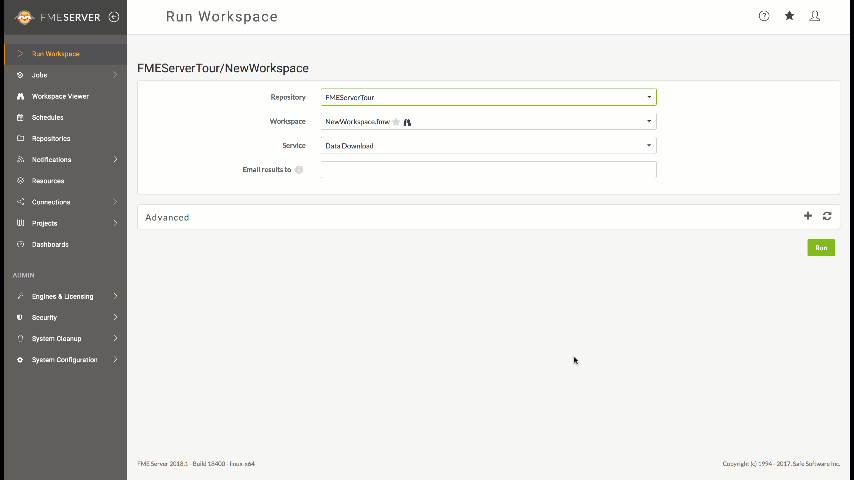
Task: Click the Schedules calendar icon
Action: tap(20, 117)
